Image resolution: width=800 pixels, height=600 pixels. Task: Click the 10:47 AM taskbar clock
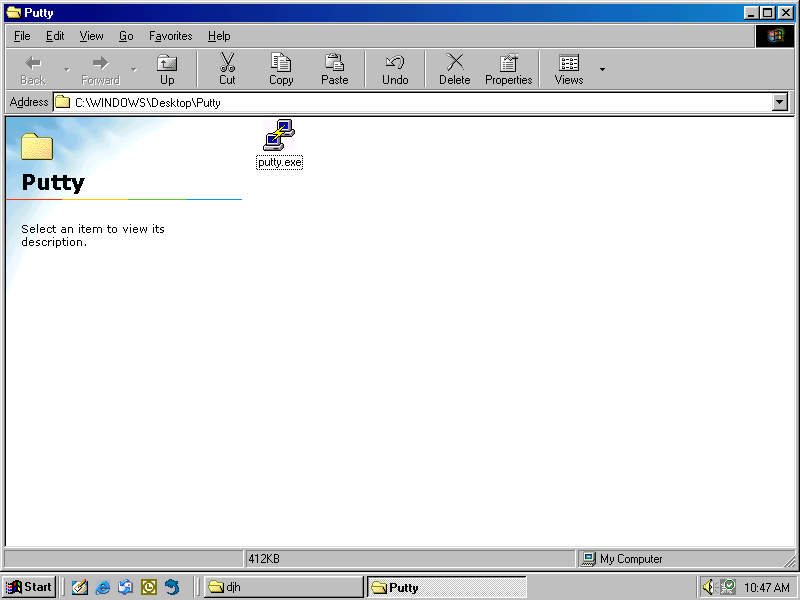click(767, 587)
